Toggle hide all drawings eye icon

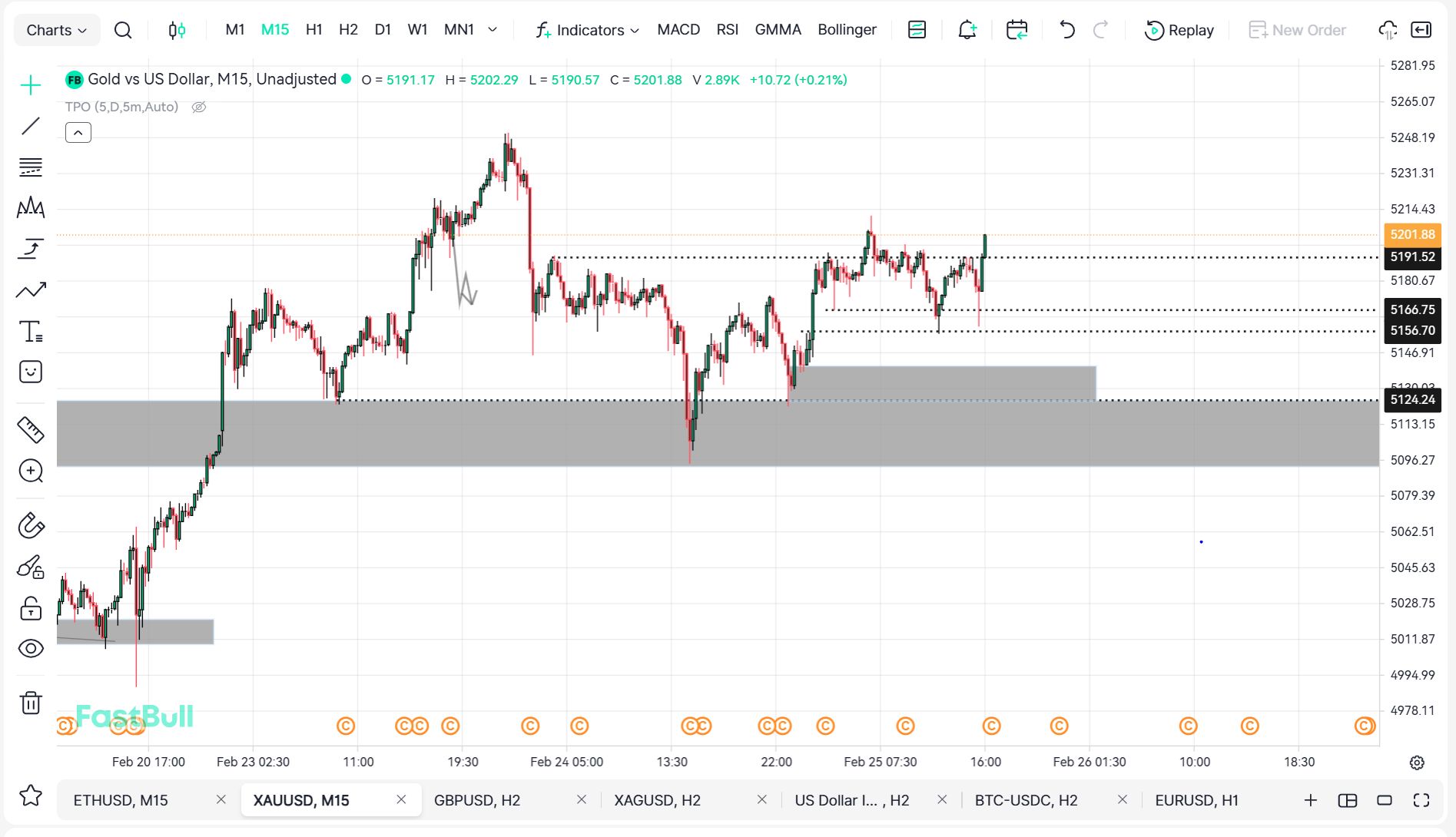point(31,649)
